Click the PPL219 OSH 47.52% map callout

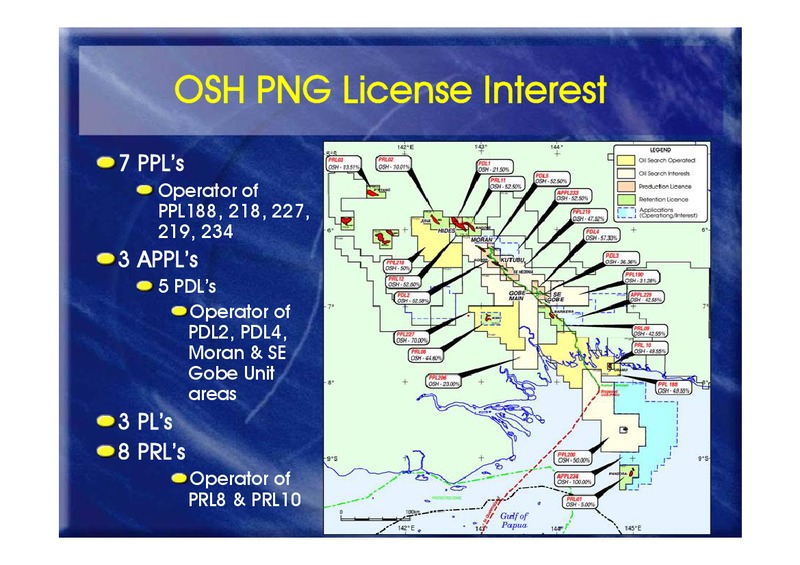(588, 215)
